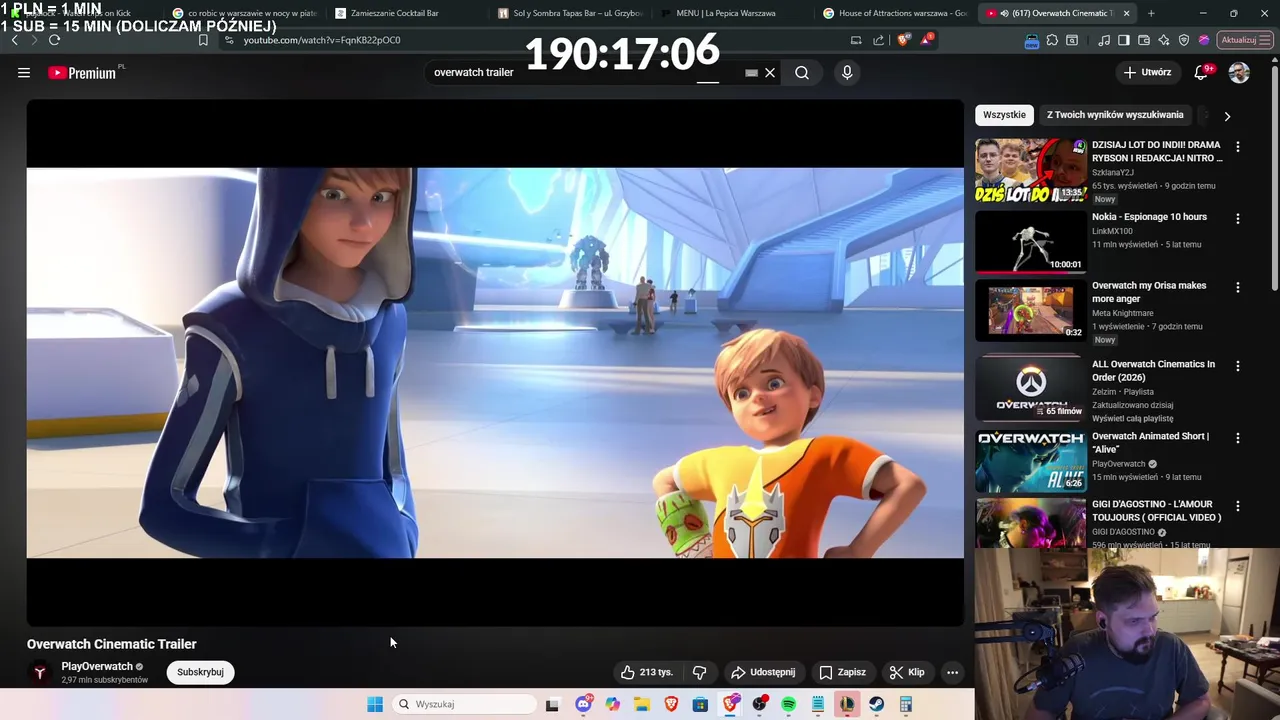Open the PlayOverwatch channel avatar
Viewport: 1280px width, 720px height.
coord(40,673)
